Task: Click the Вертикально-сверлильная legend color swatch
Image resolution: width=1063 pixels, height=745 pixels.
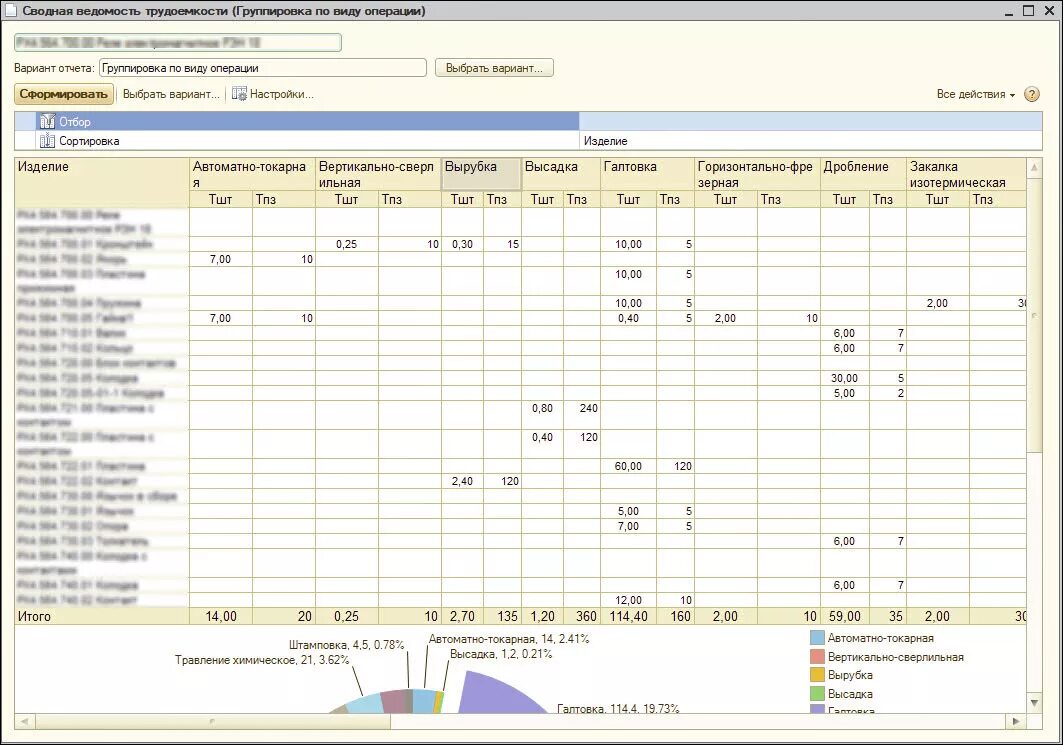Action: point(817,657)
